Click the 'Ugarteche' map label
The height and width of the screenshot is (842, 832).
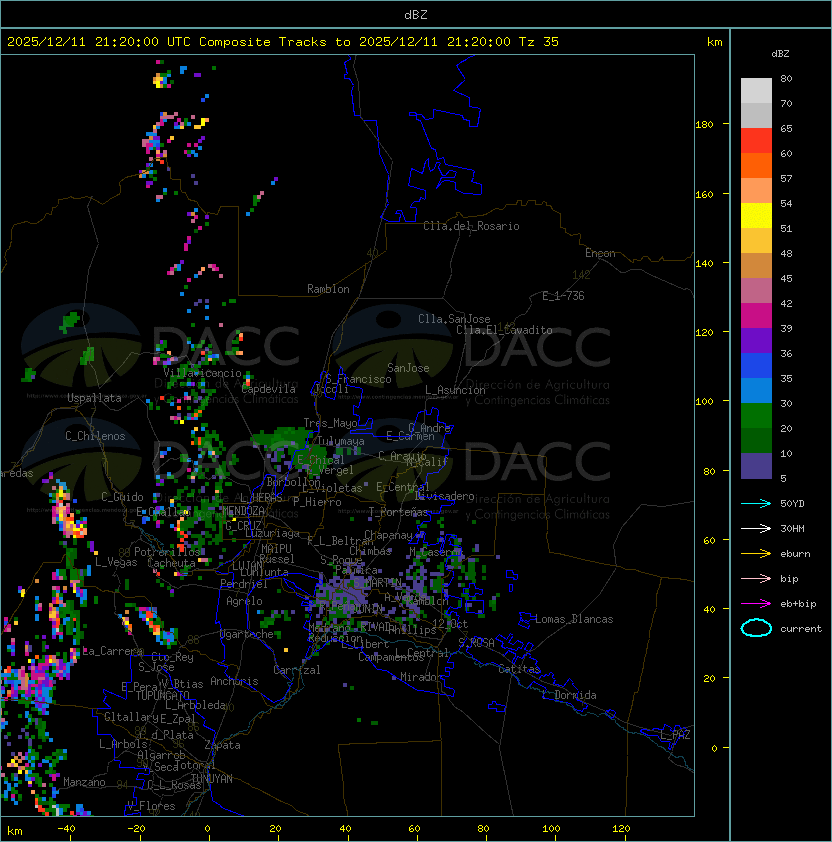point(247,634)
